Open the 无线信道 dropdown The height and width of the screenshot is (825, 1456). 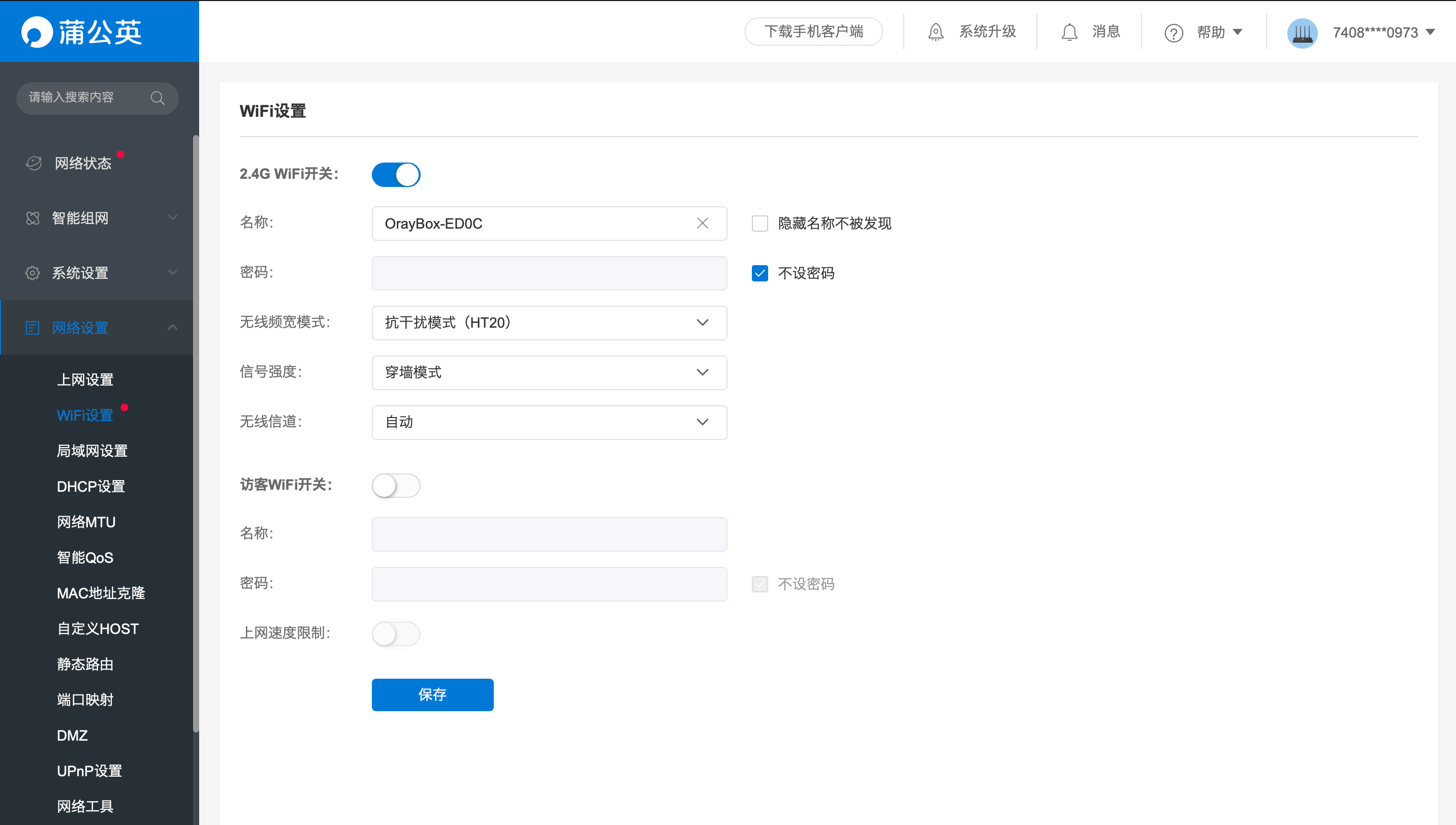[549, 422]
